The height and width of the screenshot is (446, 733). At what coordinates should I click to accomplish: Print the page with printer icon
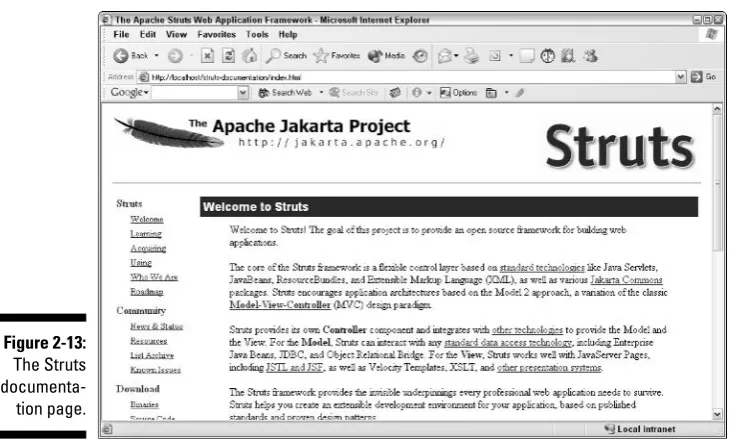[472, 56]
